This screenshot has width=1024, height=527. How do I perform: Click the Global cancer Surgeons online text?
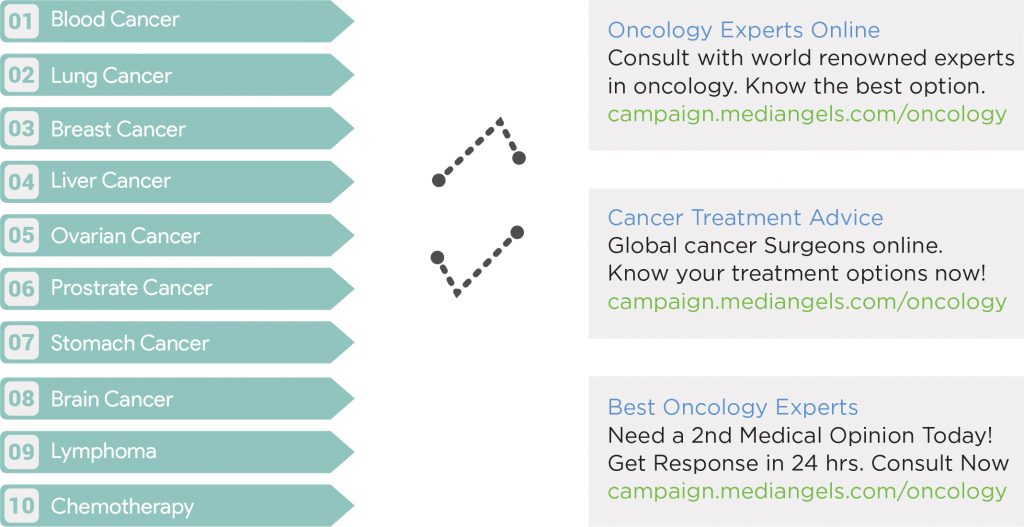pos(775,246)
